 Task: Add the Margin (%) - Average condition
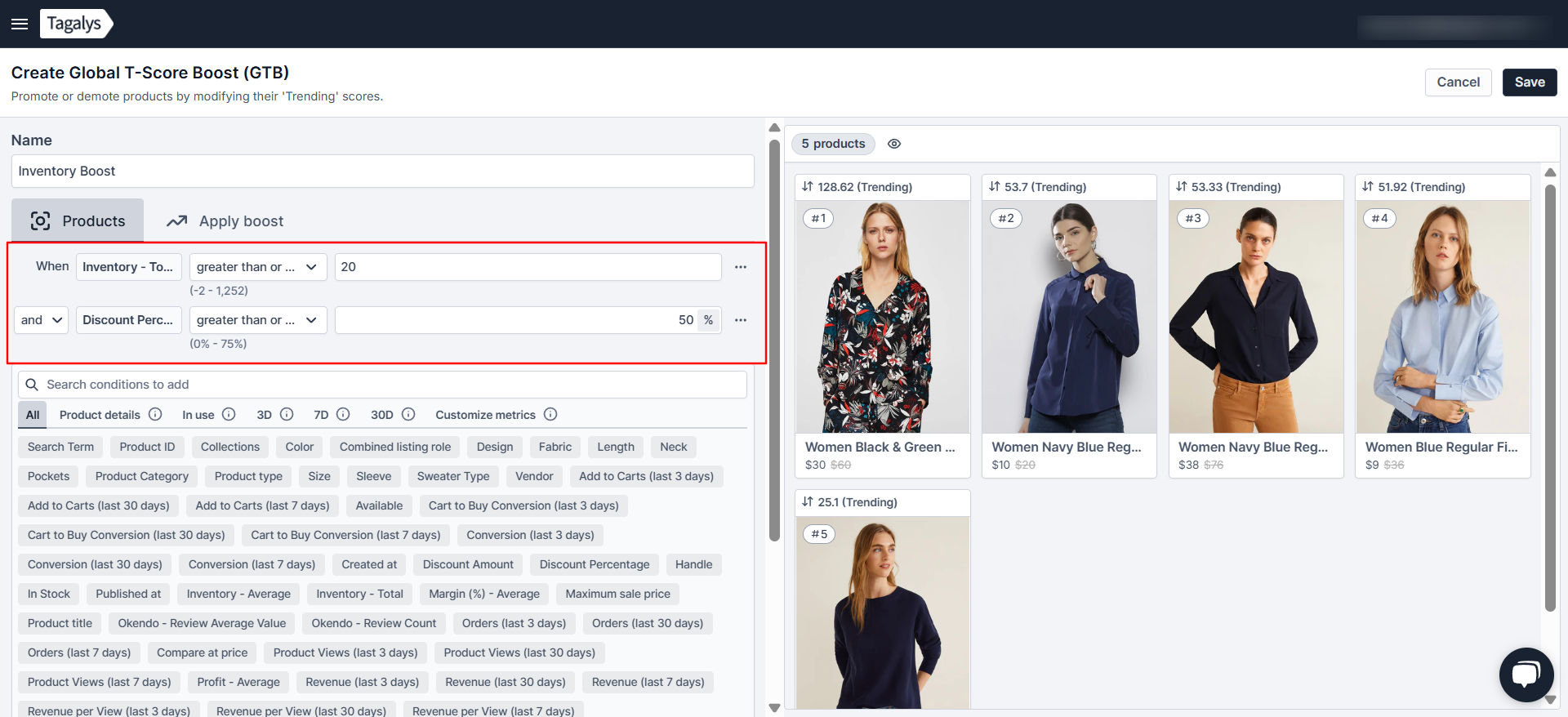point(484,594)
